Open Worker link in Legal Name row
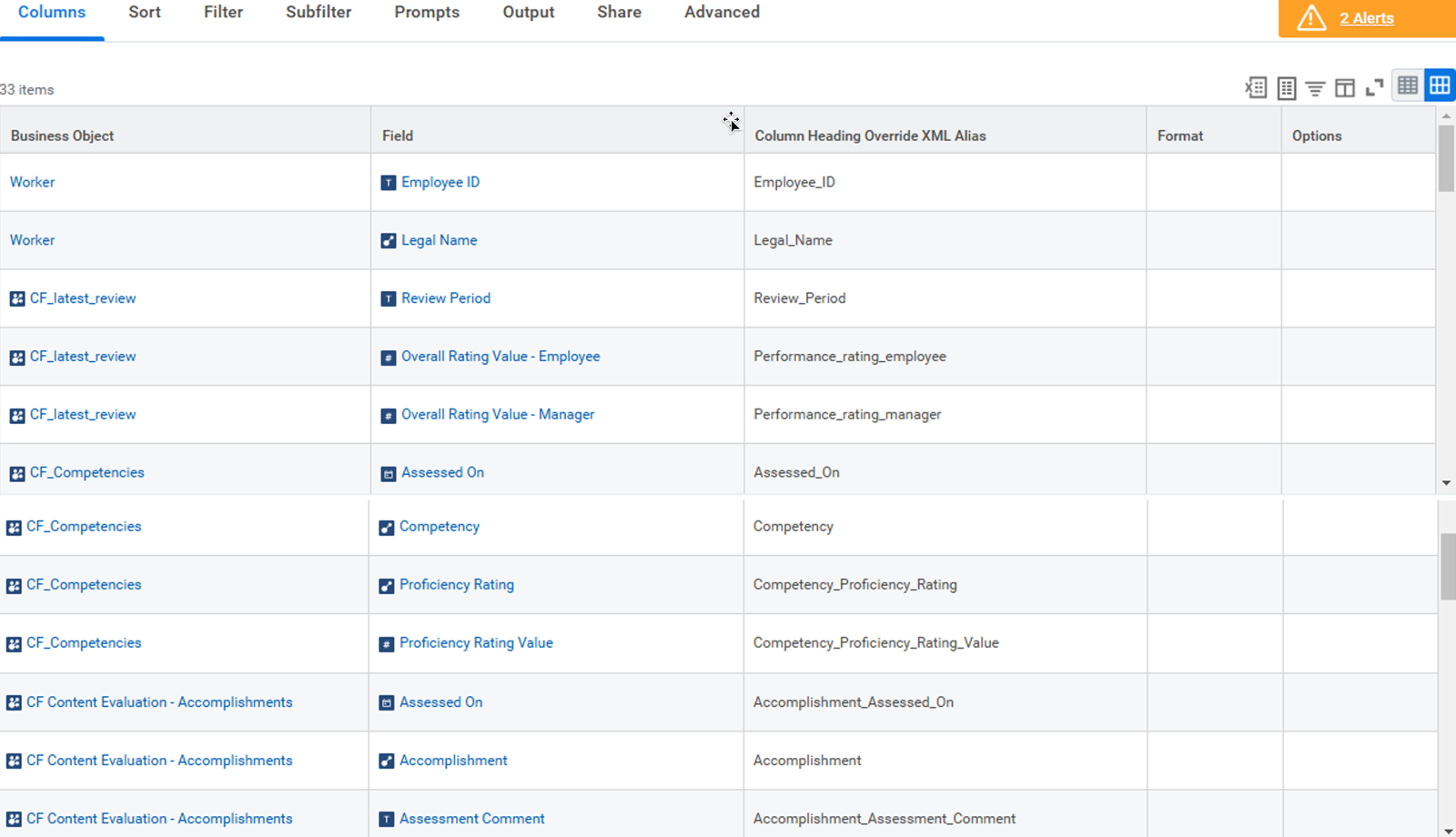Image resolution: width=1456 pixels, height=837 pixels. [32, 240]
